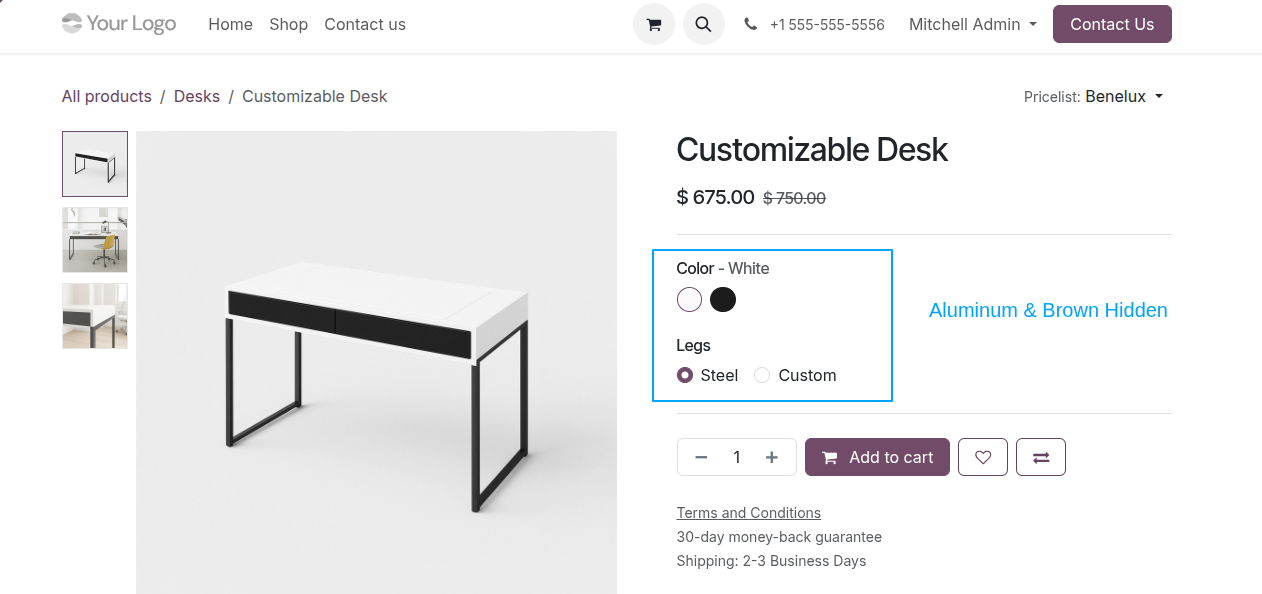
Task: Click the phone icon in header
Action: (x=751, y=24)
